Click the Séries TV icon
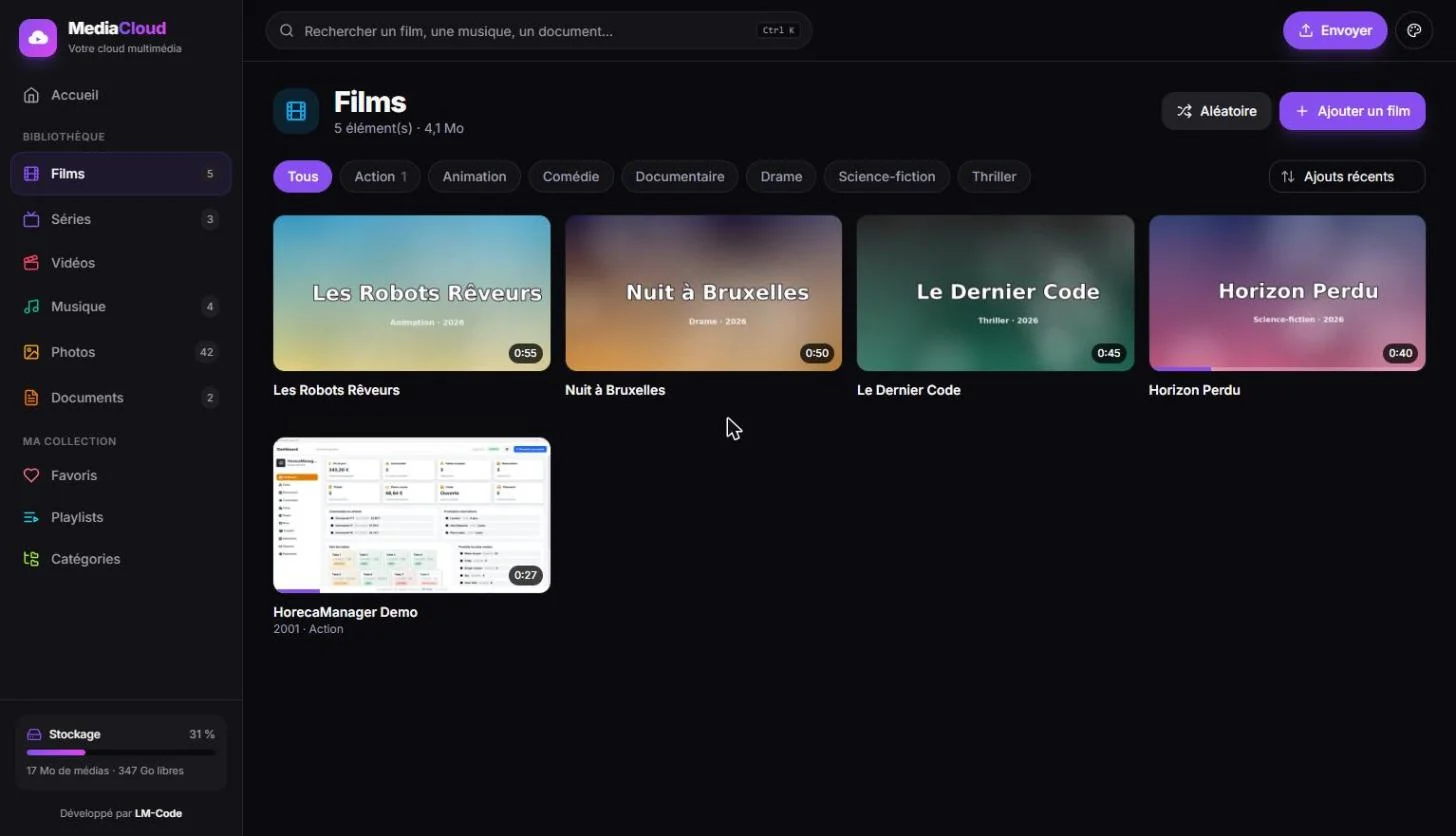Viewport: 1456px width, 836px height. pyautogui.click(x=32, y=219)
